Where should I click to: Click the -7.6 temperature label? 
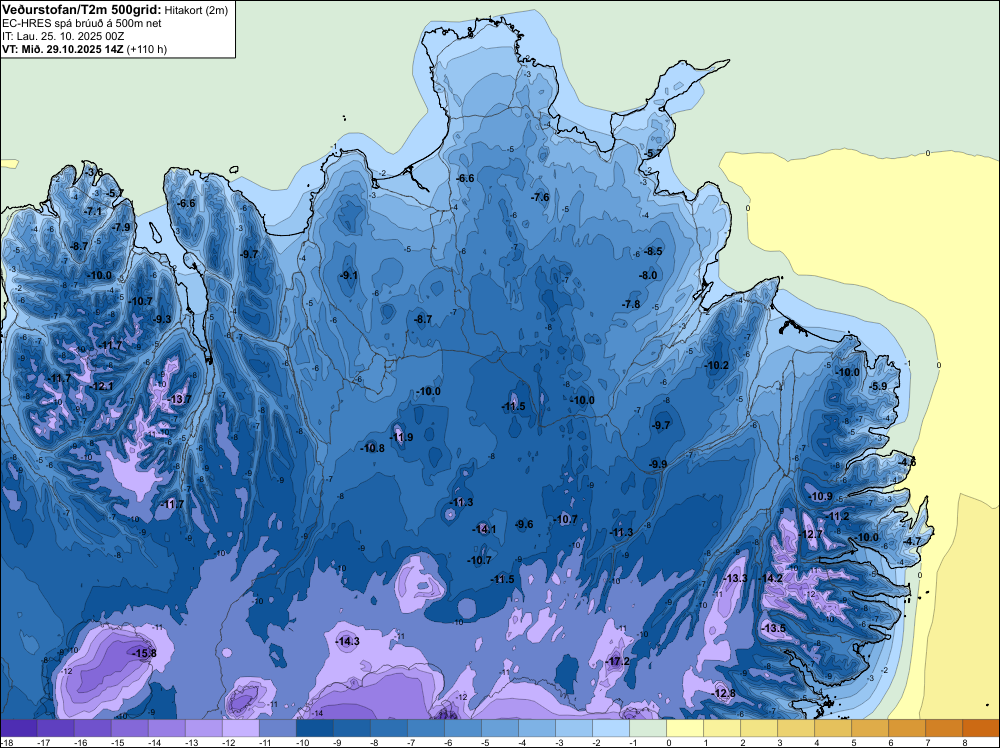[x=540, y=197]
